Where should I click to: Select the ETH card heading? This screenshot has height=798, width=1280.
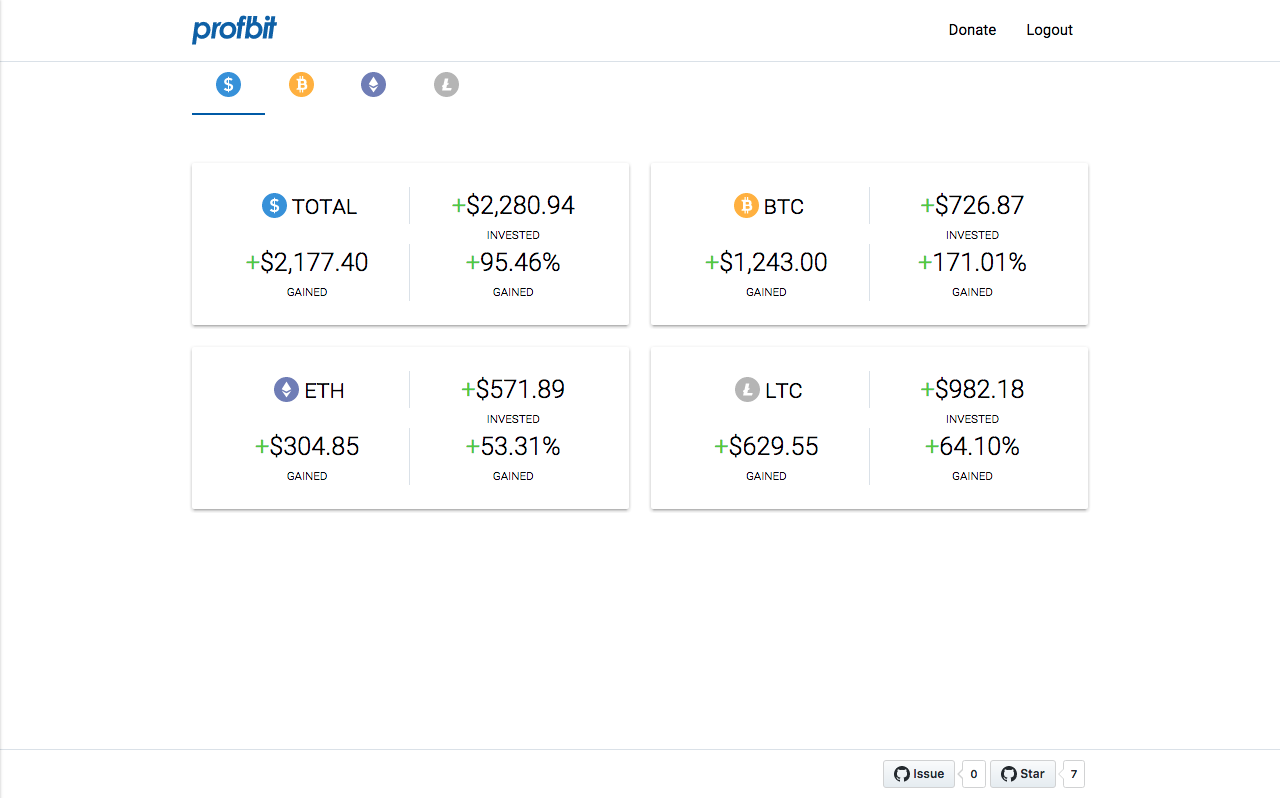click(324, 391)
